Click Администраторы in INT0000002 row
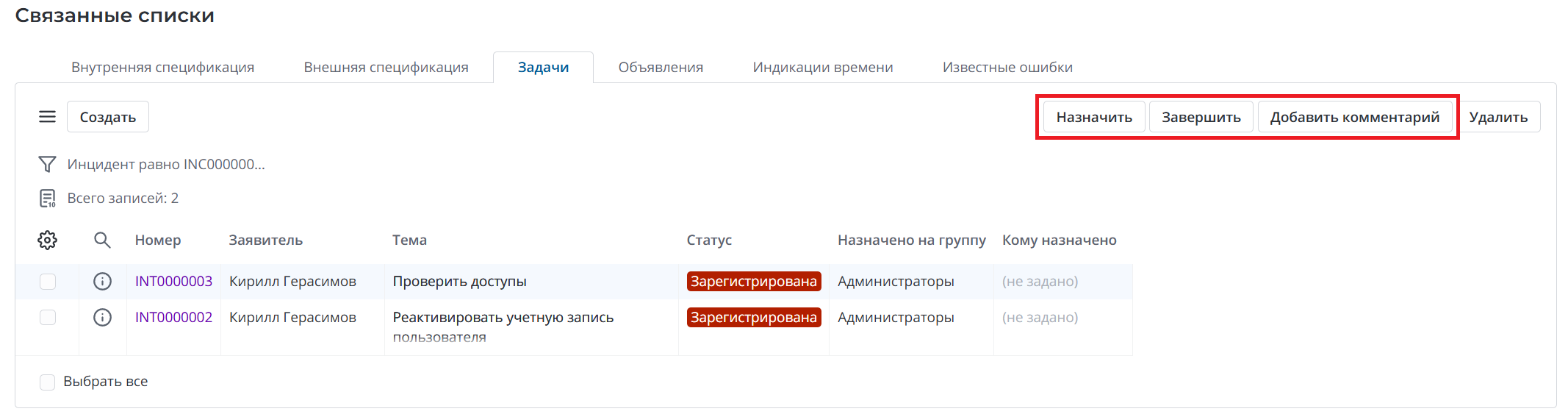The image size is (1568, 417). tap(896, 318)
